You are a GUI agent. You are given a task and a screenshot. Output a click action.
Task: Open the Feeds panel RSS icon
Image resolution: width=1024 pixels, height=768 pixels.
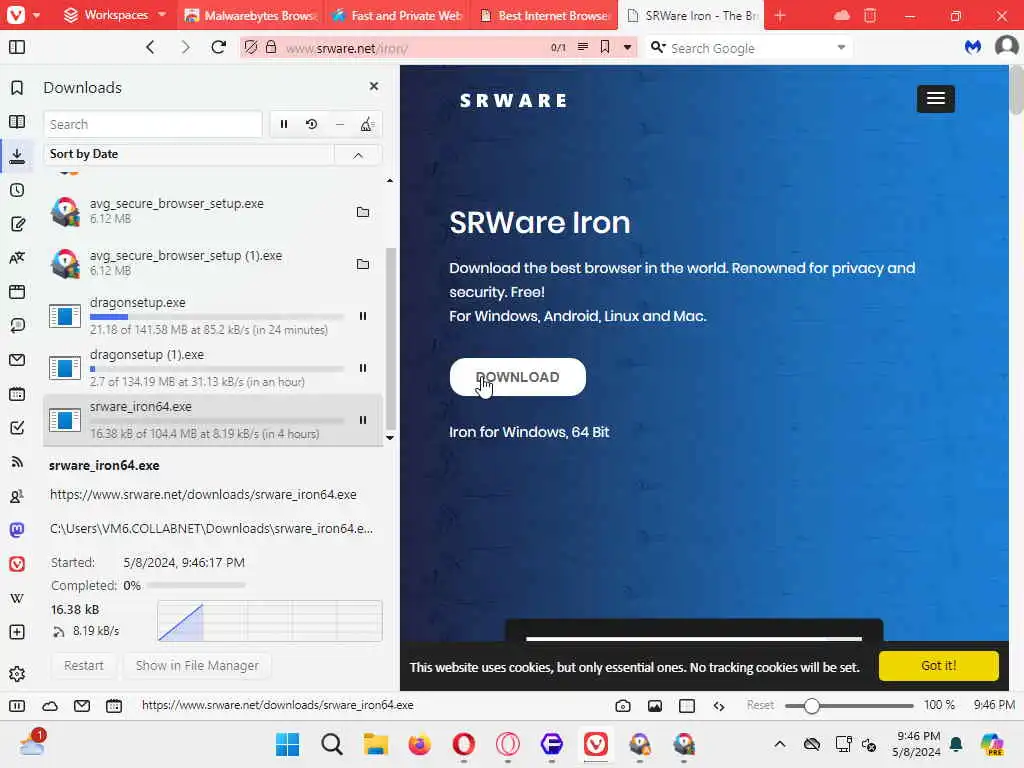18,462
